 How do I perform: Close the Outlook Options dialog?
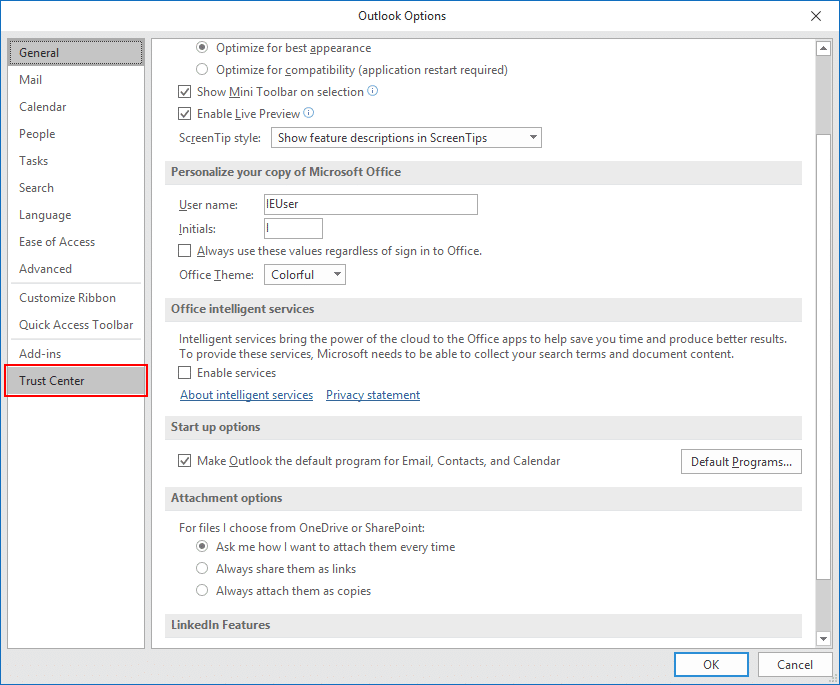(x=815, y=16)
